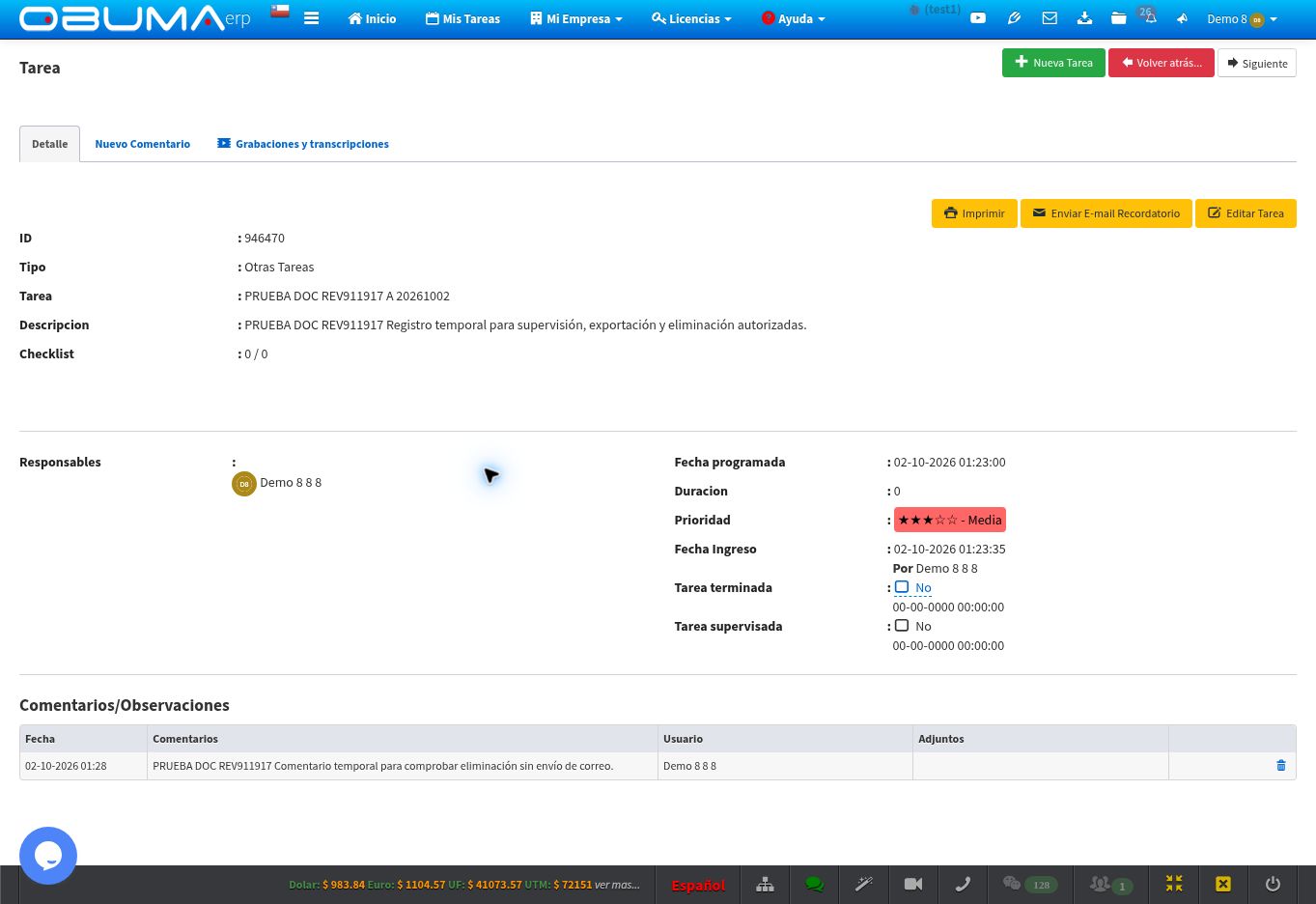Click the Siguiente button

pos(1257,63)
